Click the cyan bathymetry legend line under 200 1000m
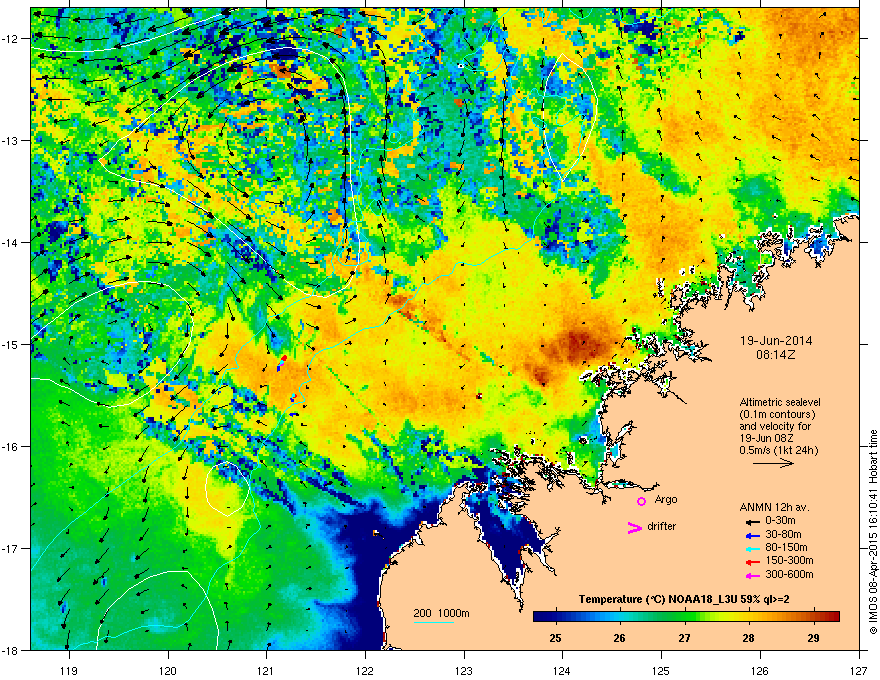Screen dimensions: 880x680 pos(434,622)
